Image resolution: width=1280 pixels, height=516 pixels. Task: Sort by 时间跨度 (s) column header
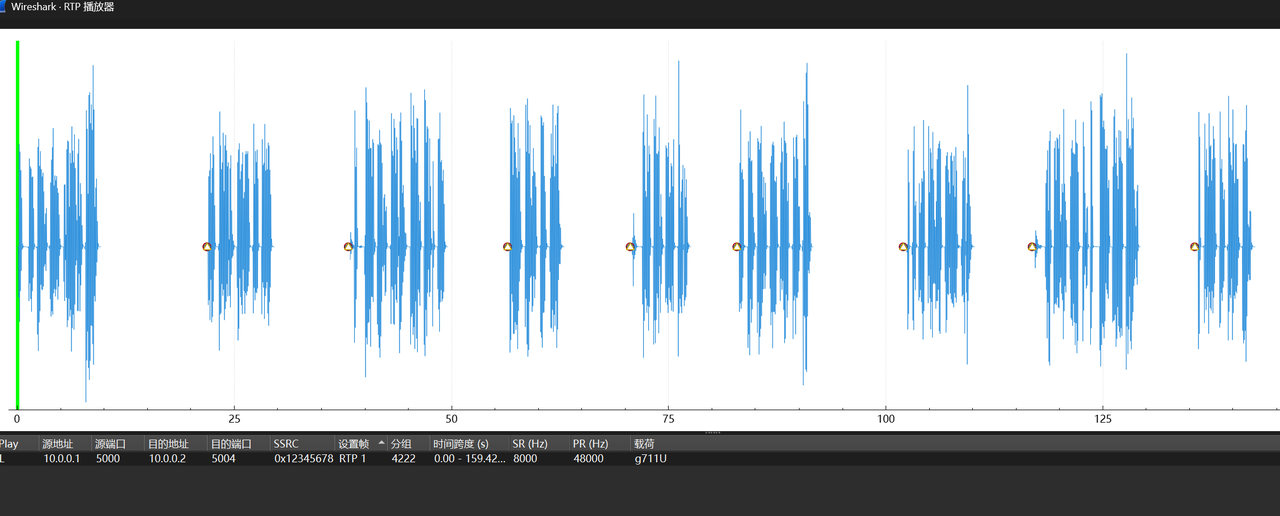coord(460,443)
